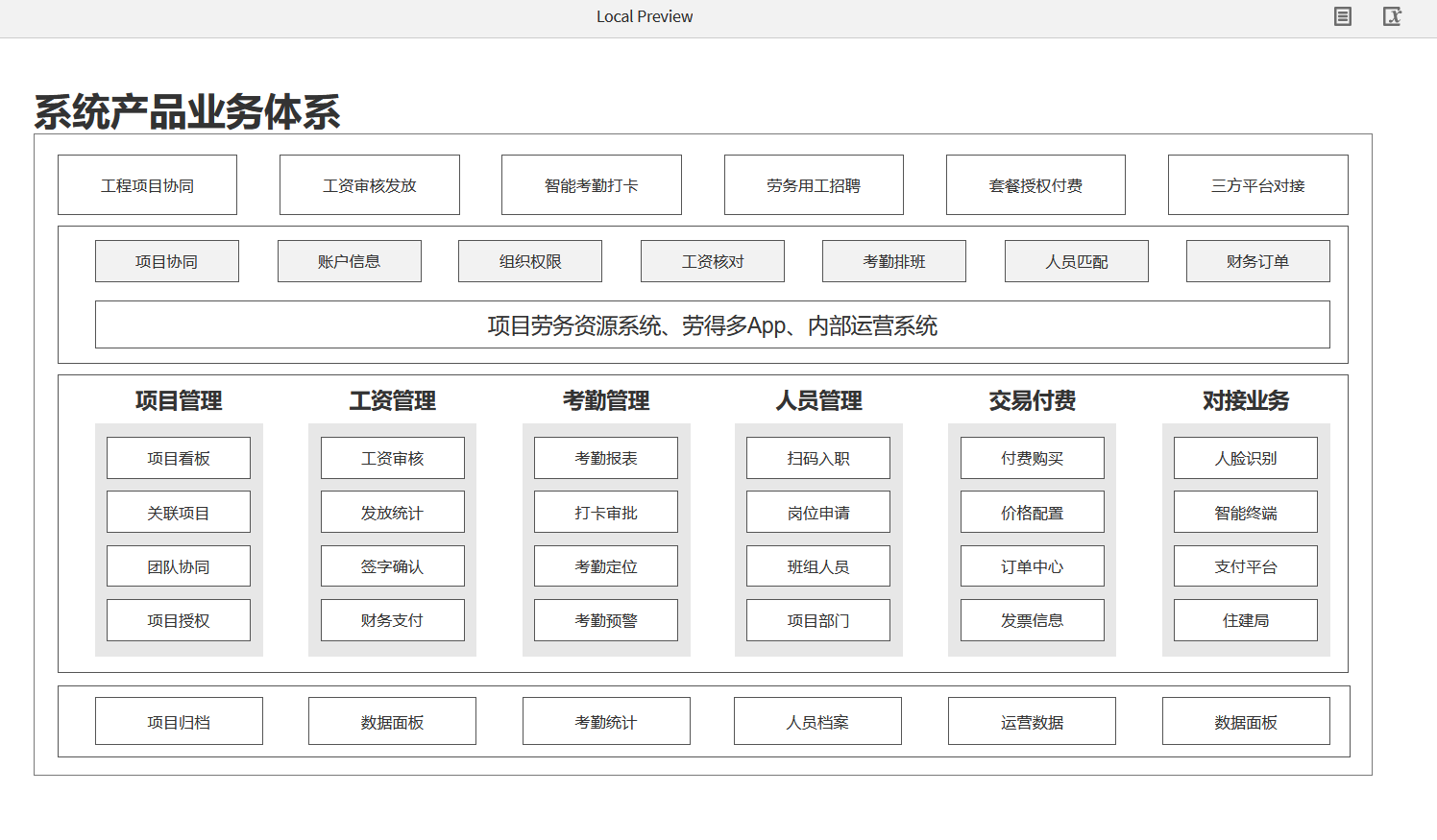Click the 运营数据 bottom box
The image size is (1437, 840).
1032,721
